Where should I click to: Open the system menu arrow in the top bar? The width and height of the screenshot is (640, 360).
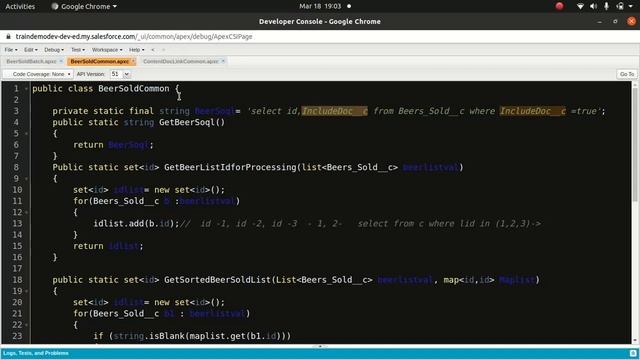click(x=631, y=7)
